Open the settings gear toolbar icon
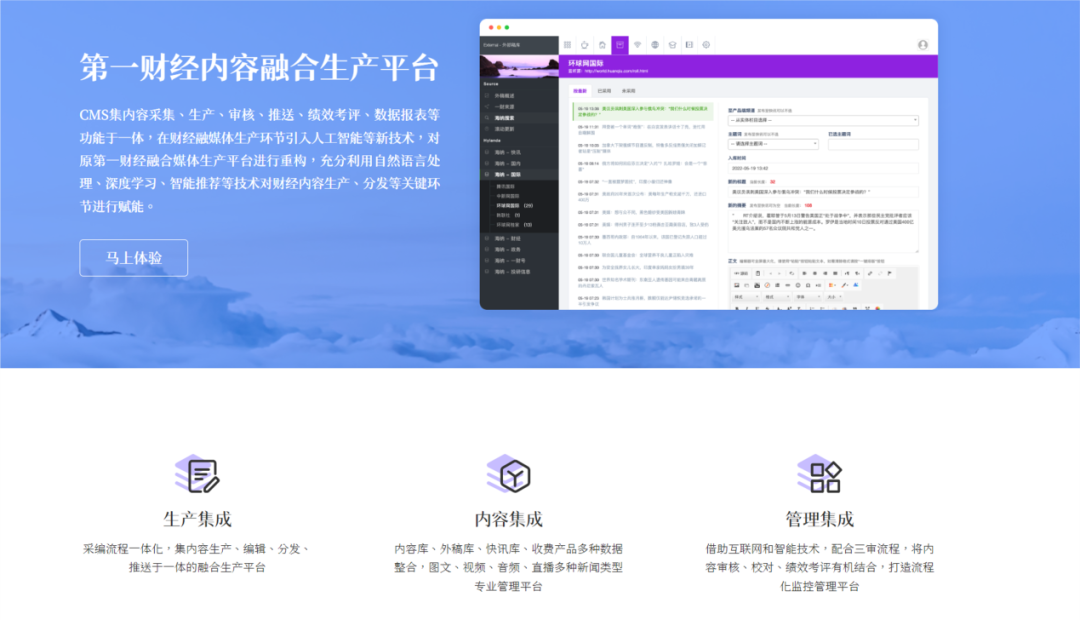 706,45
